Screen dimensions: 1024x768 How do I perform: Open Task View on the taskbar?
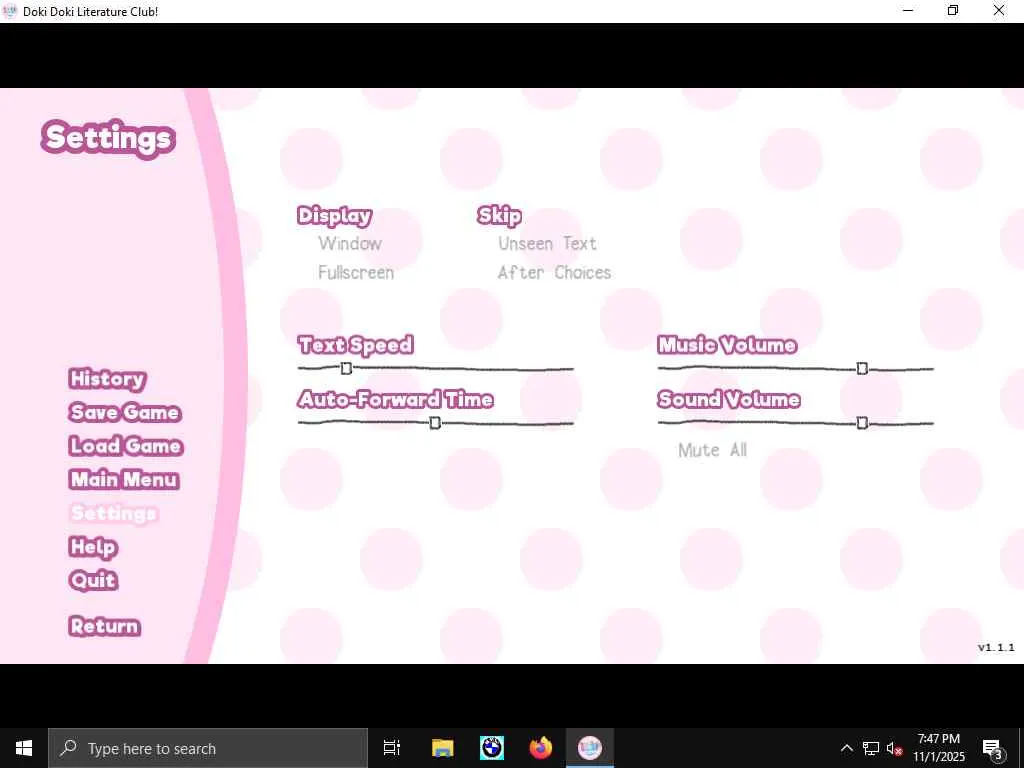pos(392,748)
